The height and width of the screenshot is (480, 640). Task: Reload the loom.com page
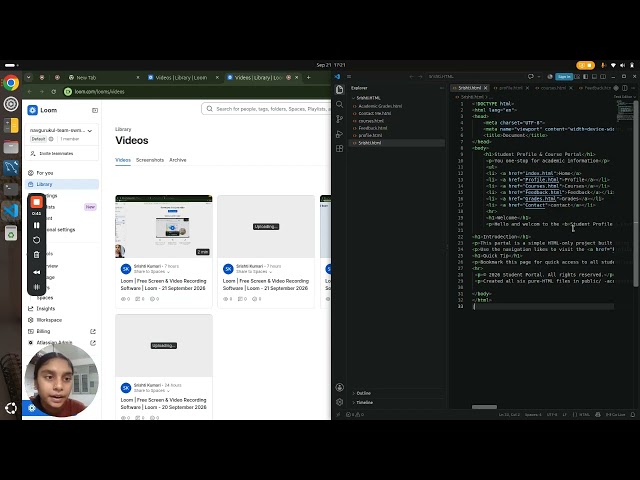54,91
